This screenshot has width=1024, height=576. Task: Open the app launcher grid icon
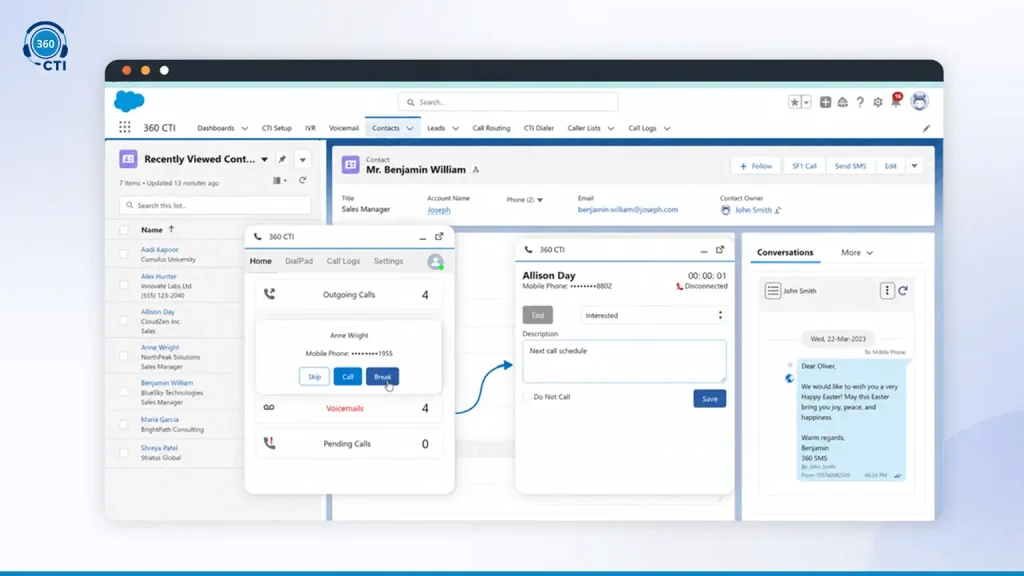[x=125, y=127]
